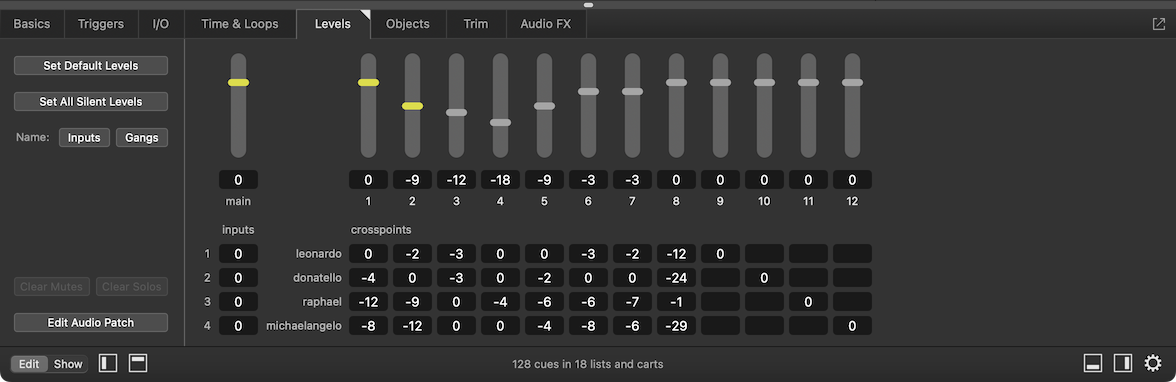Click the leonardo input name
This screenshot has height=382, width=1176.
319,254
